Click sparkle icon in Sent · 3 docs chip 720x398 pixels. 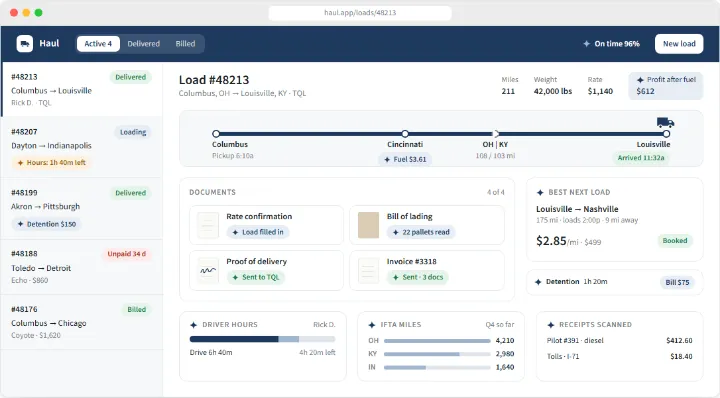tap(395, 277)
